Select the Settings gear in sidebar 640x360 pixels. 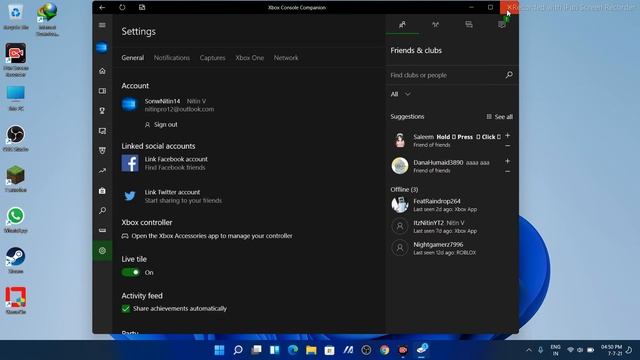point(102,251)
